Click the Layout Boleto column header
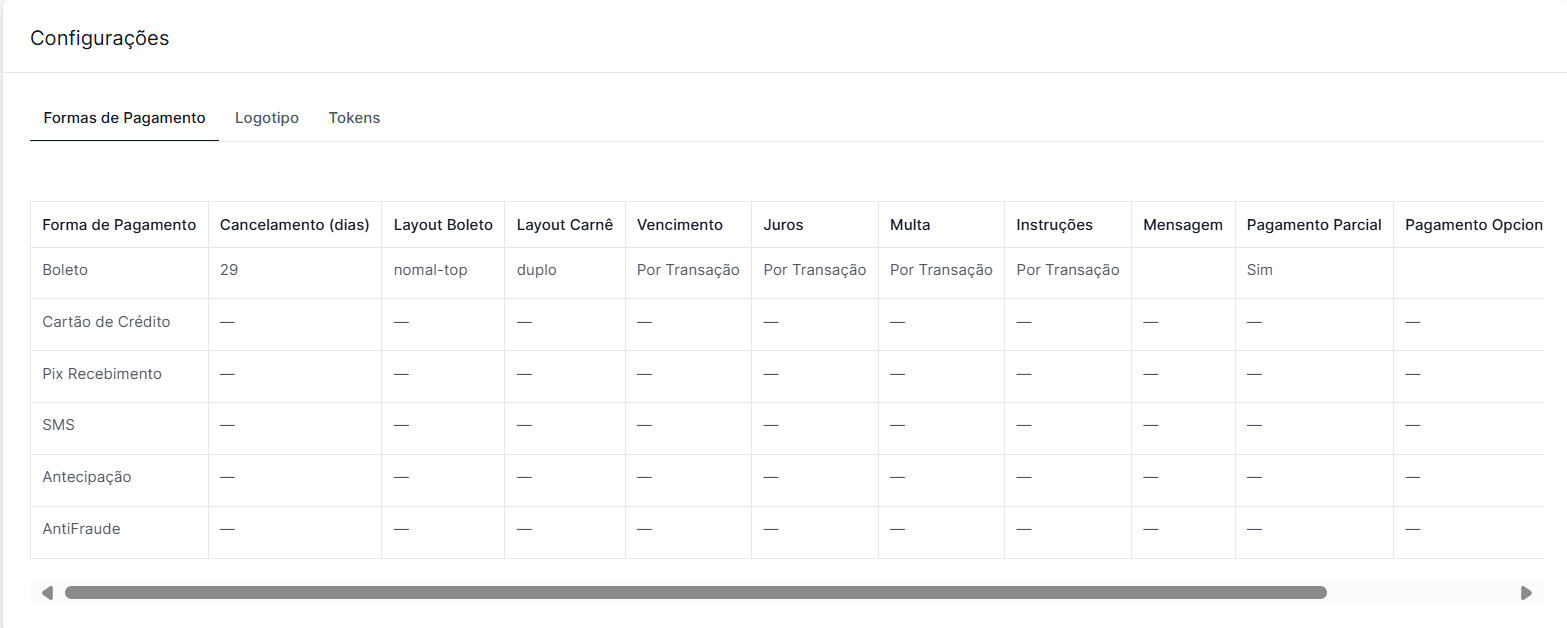 (443, 225)
